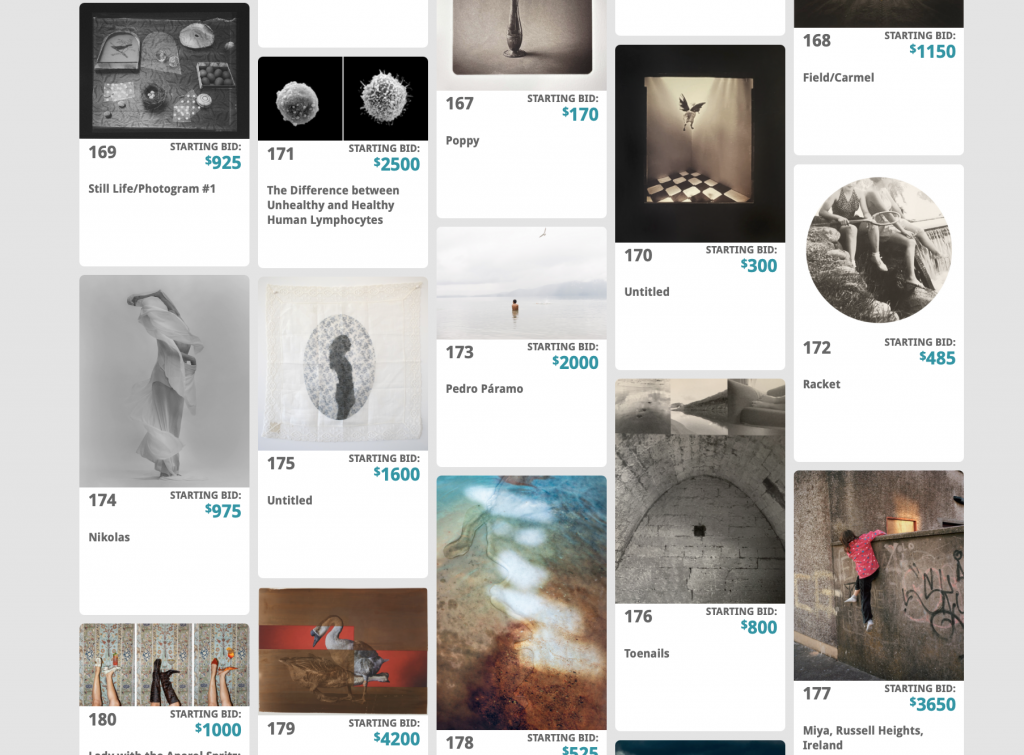Open the circular Racket photograph
The image size is (1024, 755).
(x=878, y=249)
